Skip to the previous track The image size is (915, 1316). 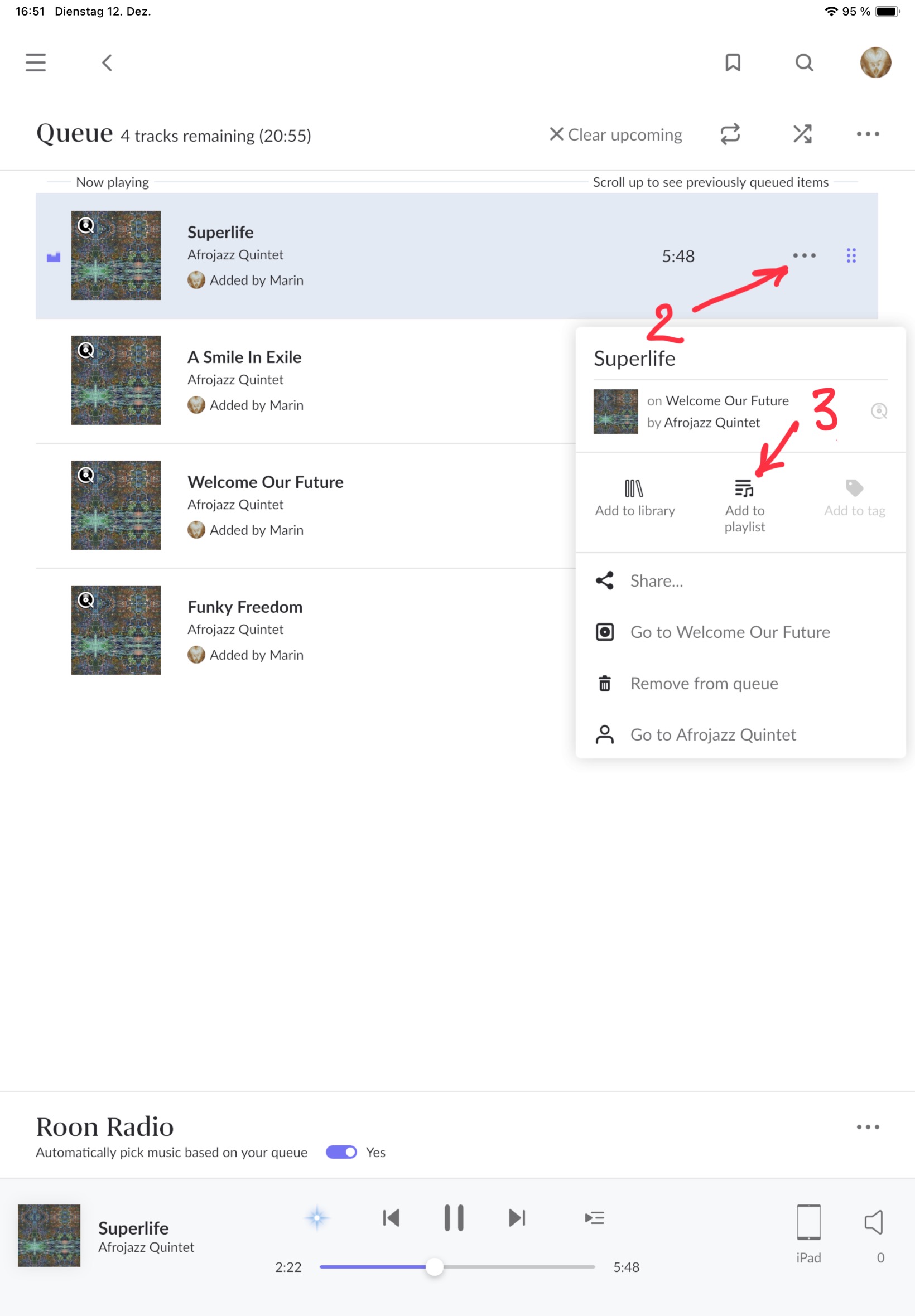tap(391, 1217)
